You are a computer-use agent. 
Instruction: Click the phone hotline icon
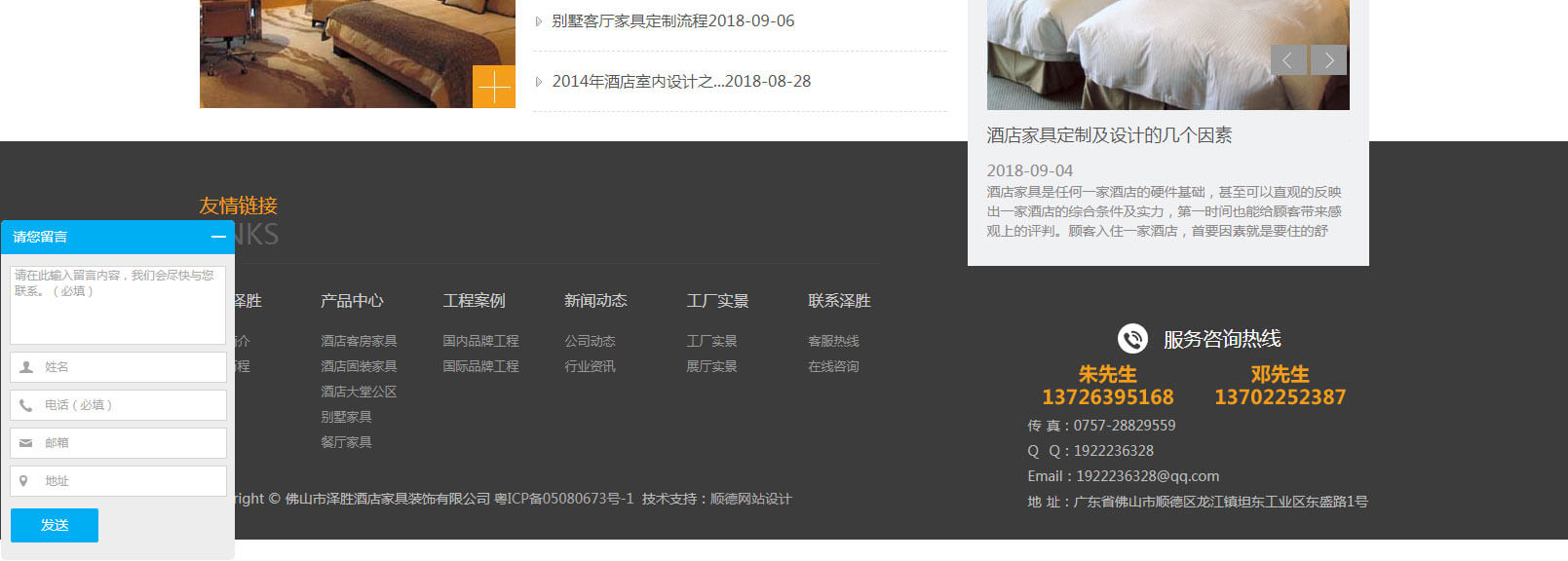point(1132,339)
